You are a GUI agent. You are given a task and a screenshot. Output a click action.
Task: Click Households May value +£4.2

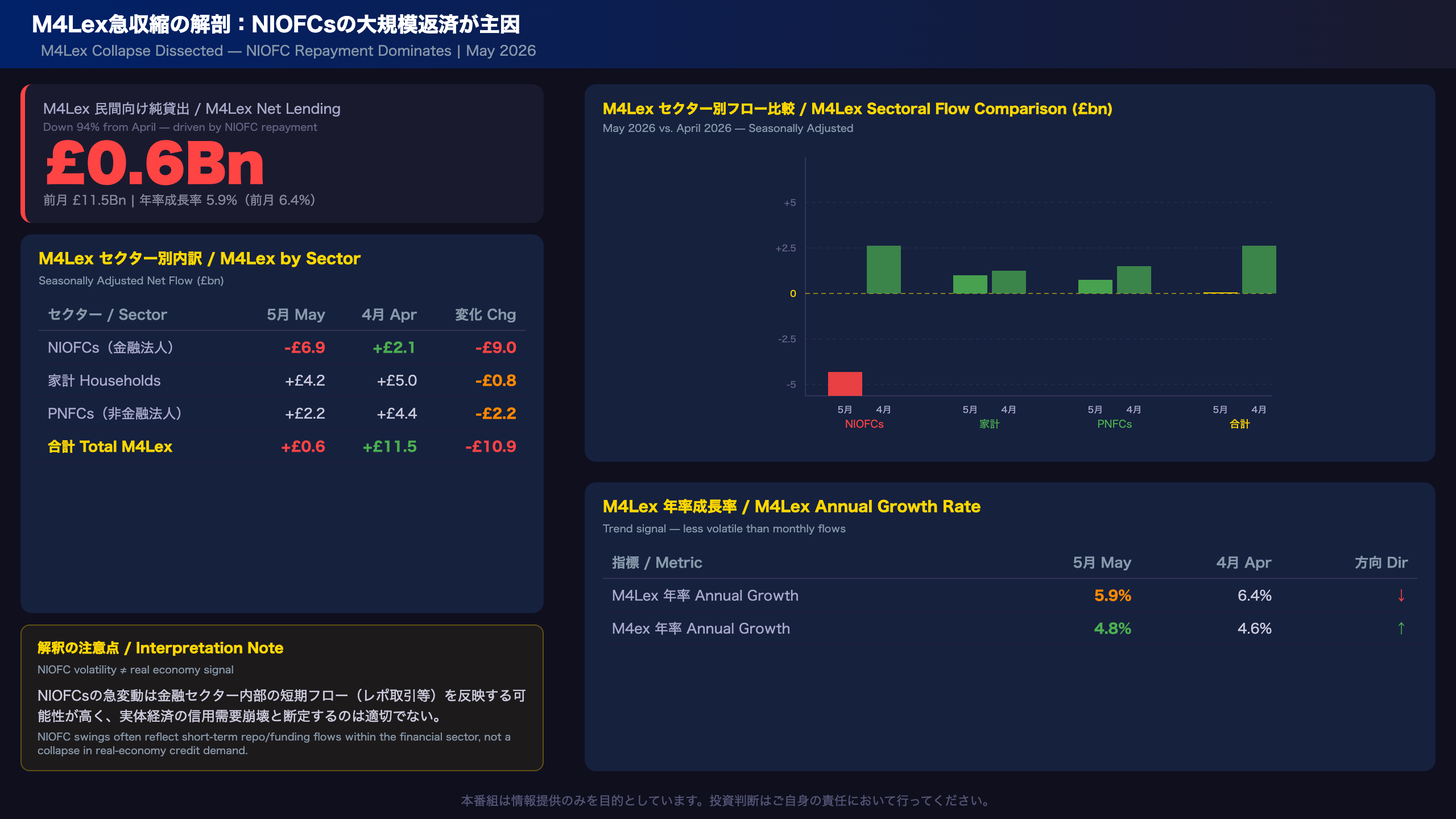pyautogui.click(x=305, y=380)
